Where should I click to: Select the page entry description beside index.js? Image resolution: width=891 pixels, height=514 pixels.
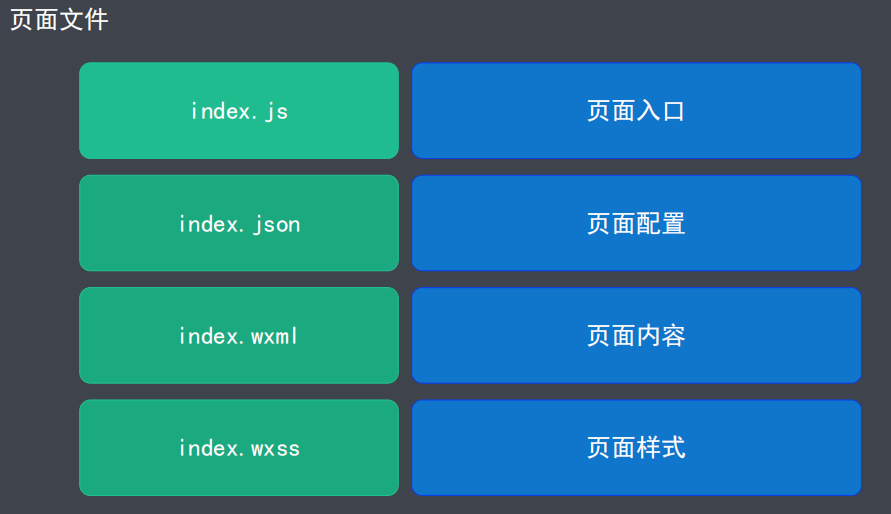tap(636, 111)
